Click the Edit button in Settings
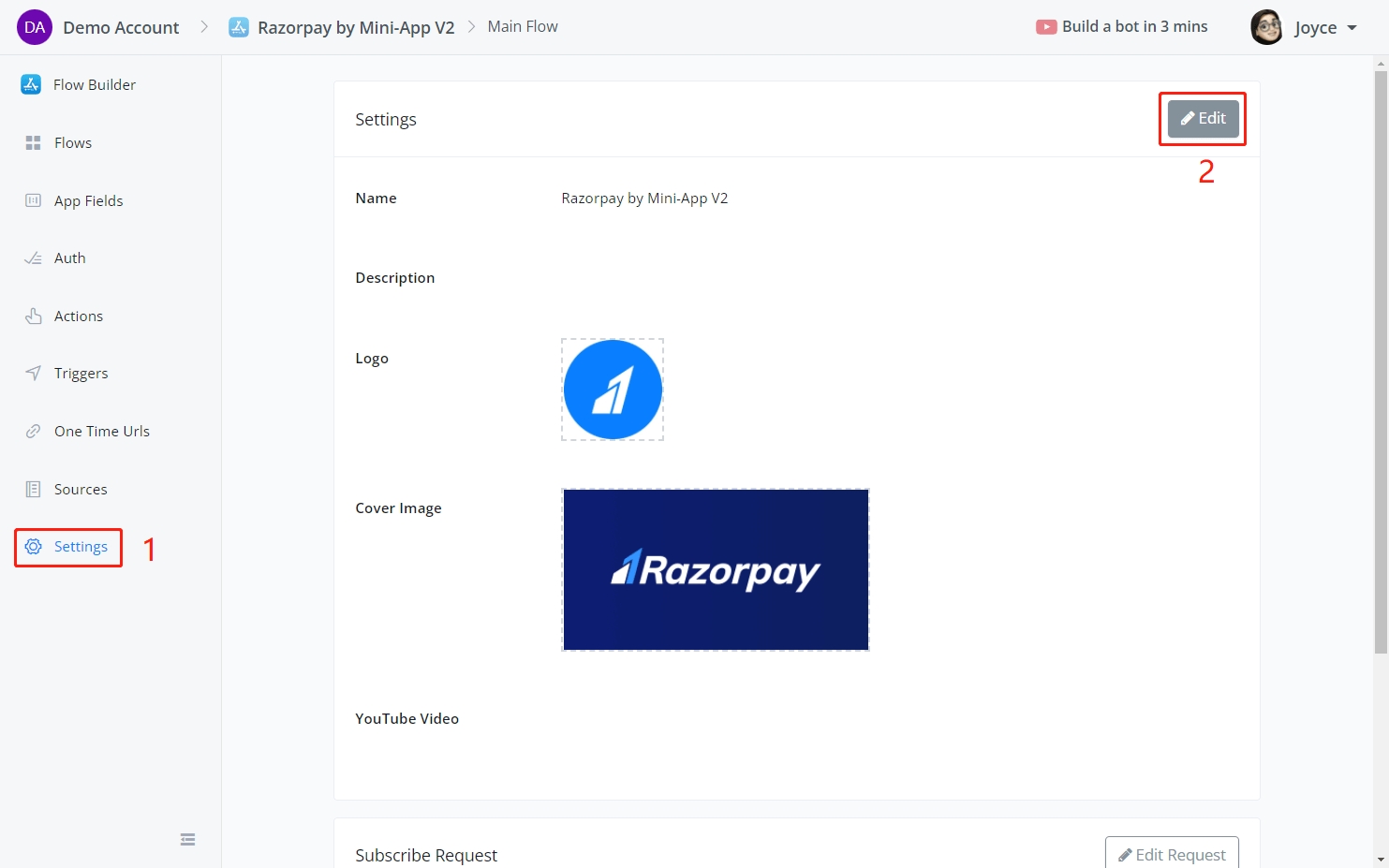This screenshot has height=868, width=1389. 1203,119
